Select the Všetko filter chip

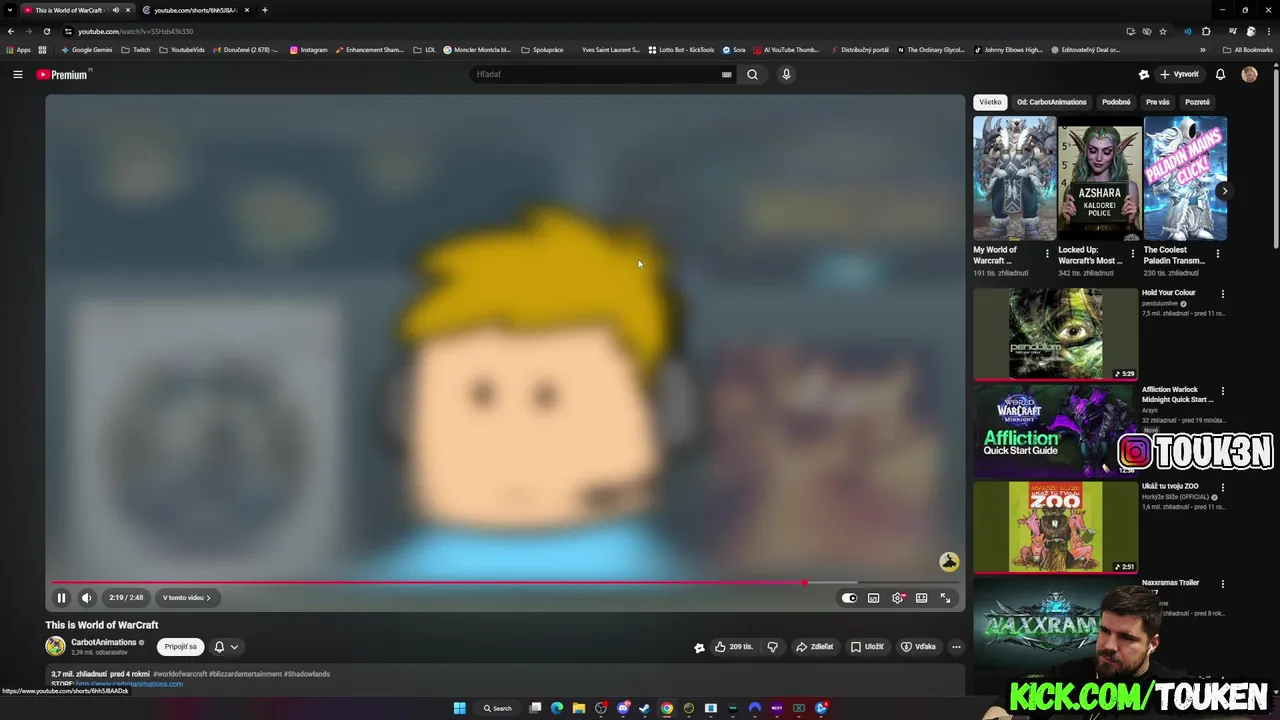click(990, 102)
